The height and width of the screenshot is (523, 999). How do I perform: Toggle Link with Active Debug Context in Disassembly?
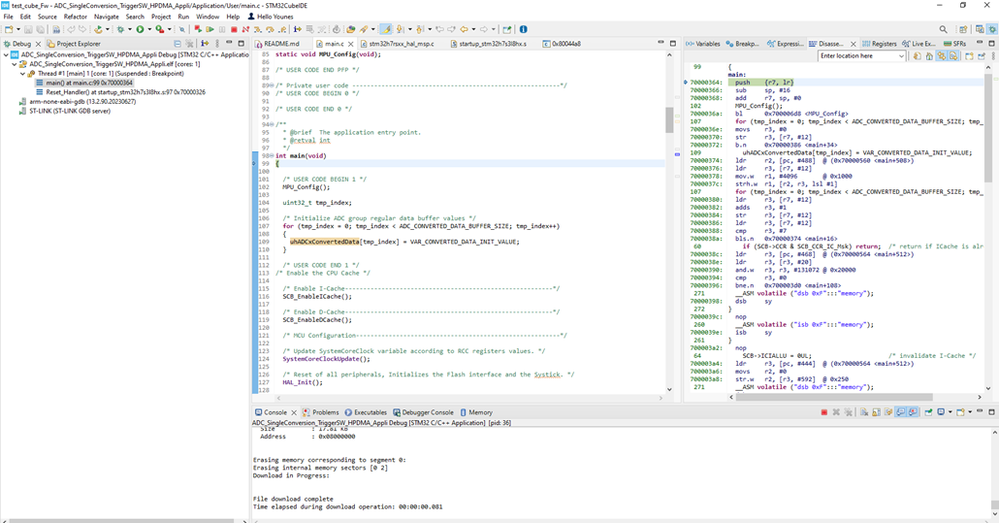(939, 56)
